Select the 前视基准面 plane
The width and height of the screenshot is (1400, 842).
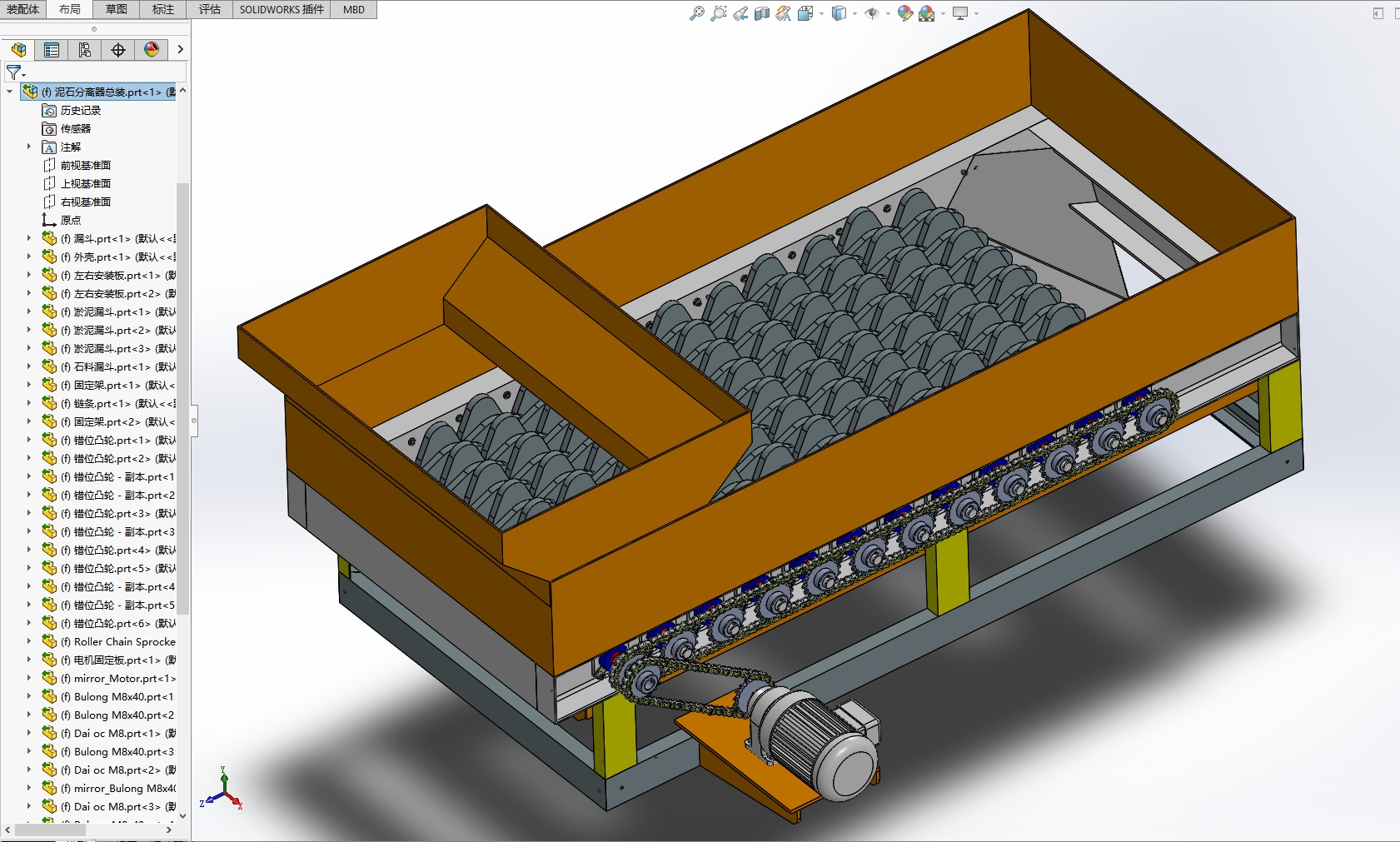point(86,165)
